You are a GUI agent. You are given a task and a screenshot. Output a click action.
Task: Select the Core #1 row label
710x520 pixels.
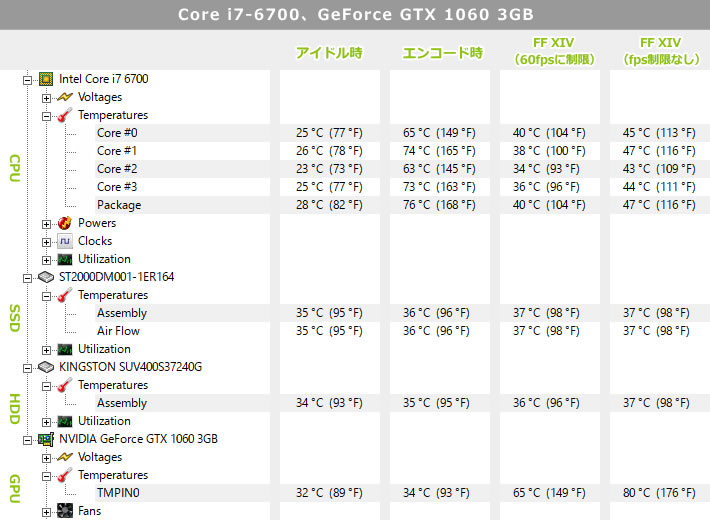117,151
